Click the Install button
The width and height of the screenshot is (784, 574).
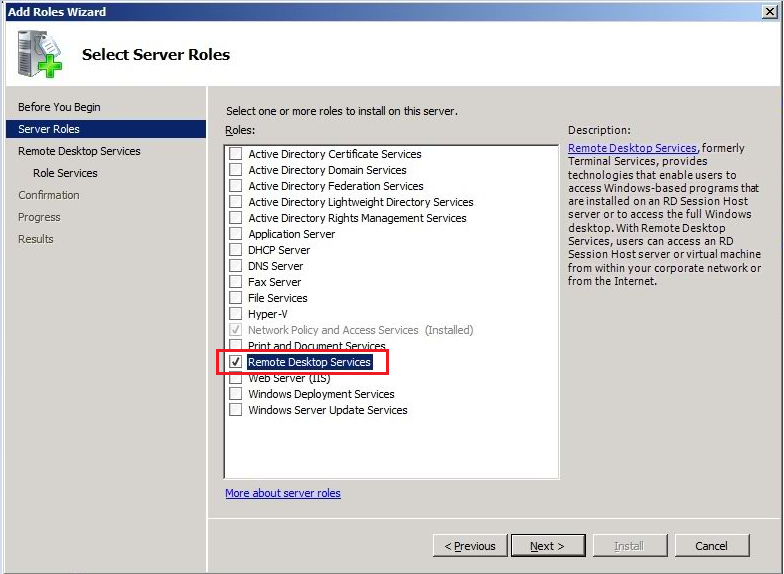click(630, 546)
